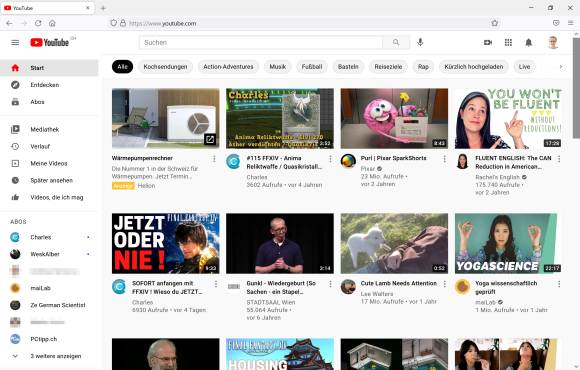Select the Alle filter chip
Screen dimensions: 580x370
pos(122,67)
